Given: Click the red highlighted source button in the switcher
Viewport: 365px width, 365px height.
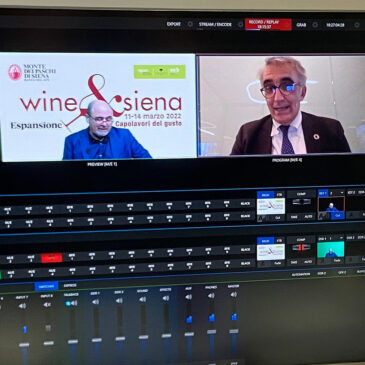Looking at the screenshot, I should (x=51, y=258).
